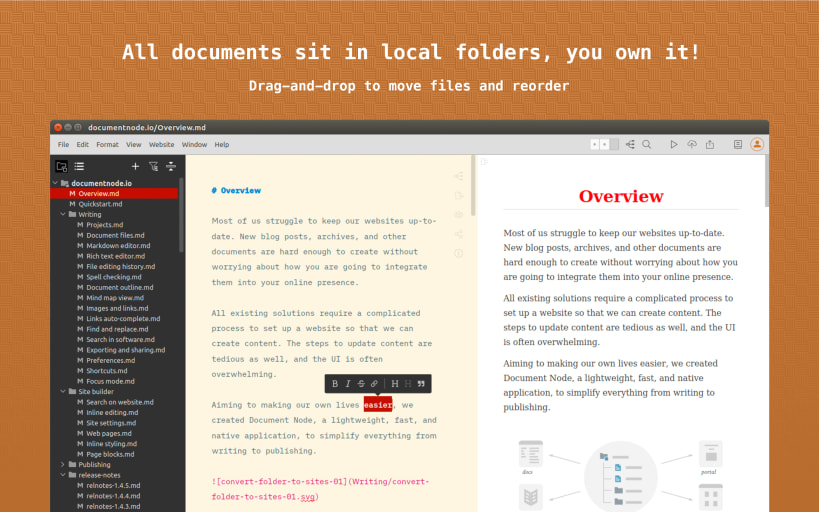Open the sidebar filter icon

(x=154, y=167)
